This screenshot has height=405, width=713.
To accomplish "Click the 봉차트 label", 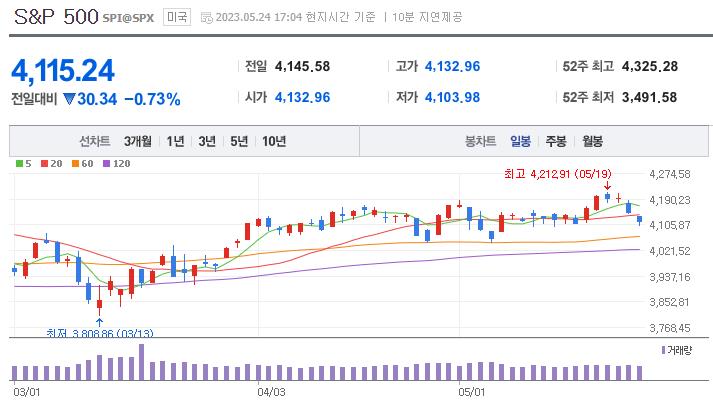I will tap(480, 141).
